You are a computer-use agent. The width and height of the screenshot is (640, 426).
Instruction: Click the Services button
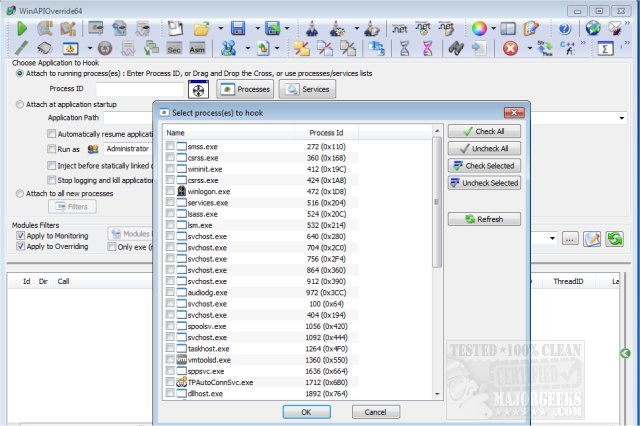pos(307,89)
